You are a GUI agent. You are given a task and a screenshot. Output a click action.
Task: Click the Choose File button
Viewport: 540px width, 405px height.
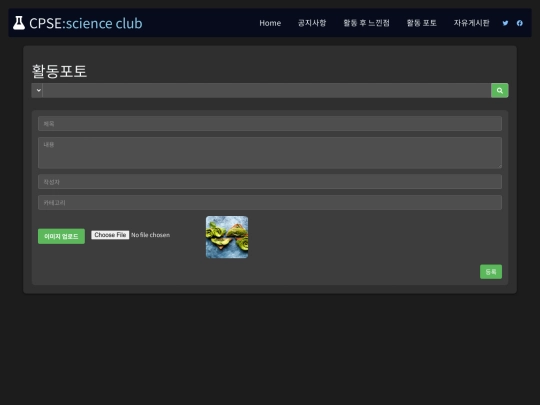[x=110, y=235]
